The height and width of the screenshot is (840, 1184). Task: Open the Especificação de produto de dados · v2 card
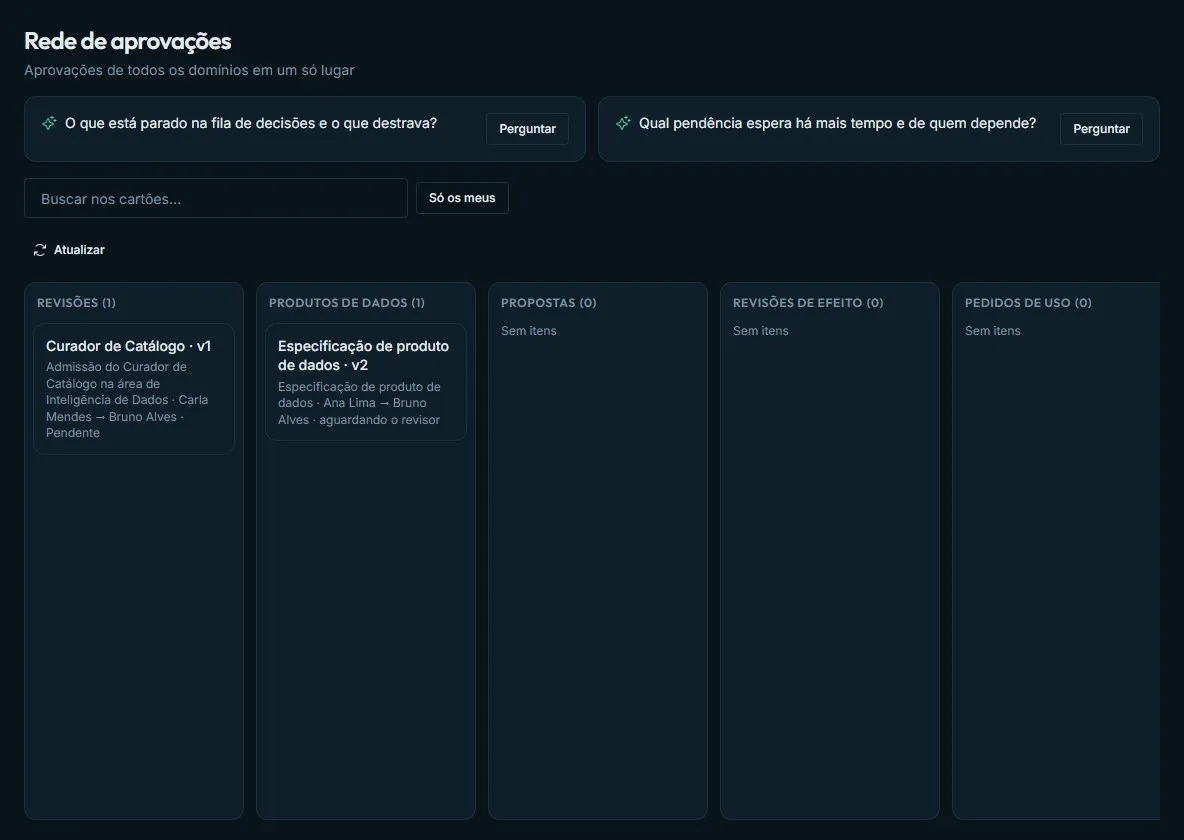[365, 382]
